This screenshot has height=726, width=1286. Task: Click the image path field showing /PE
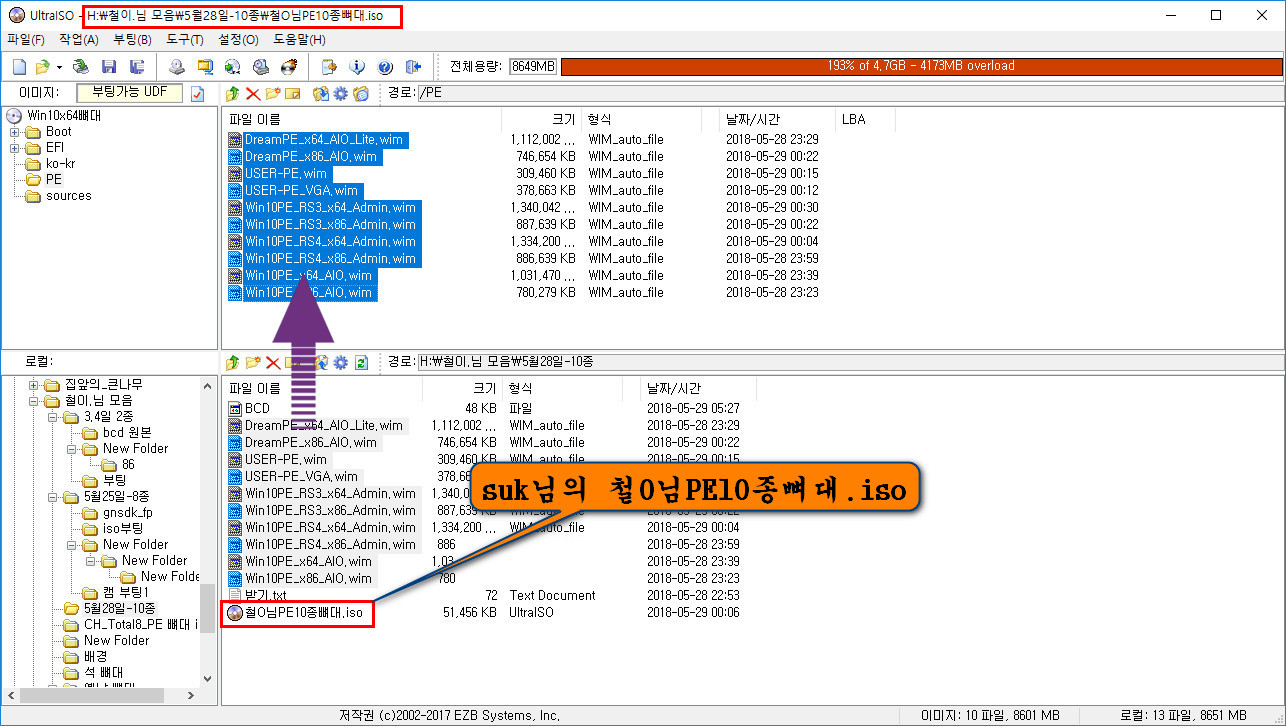(849, 93)
